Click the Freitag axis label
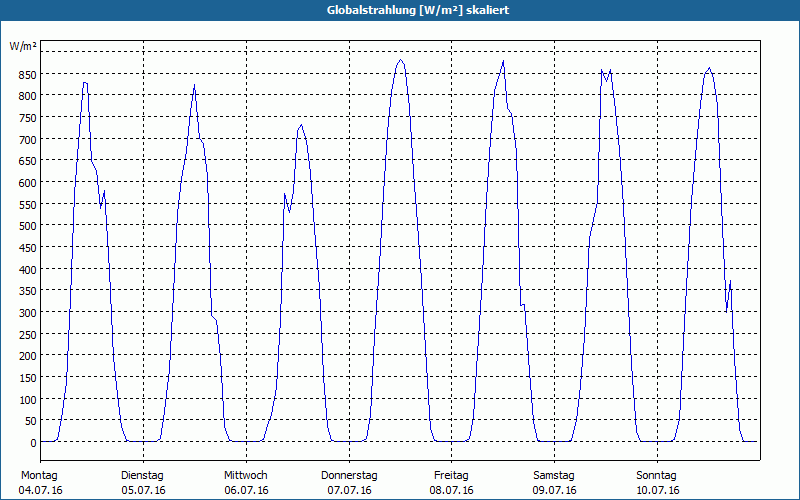 tap(451, 476)
